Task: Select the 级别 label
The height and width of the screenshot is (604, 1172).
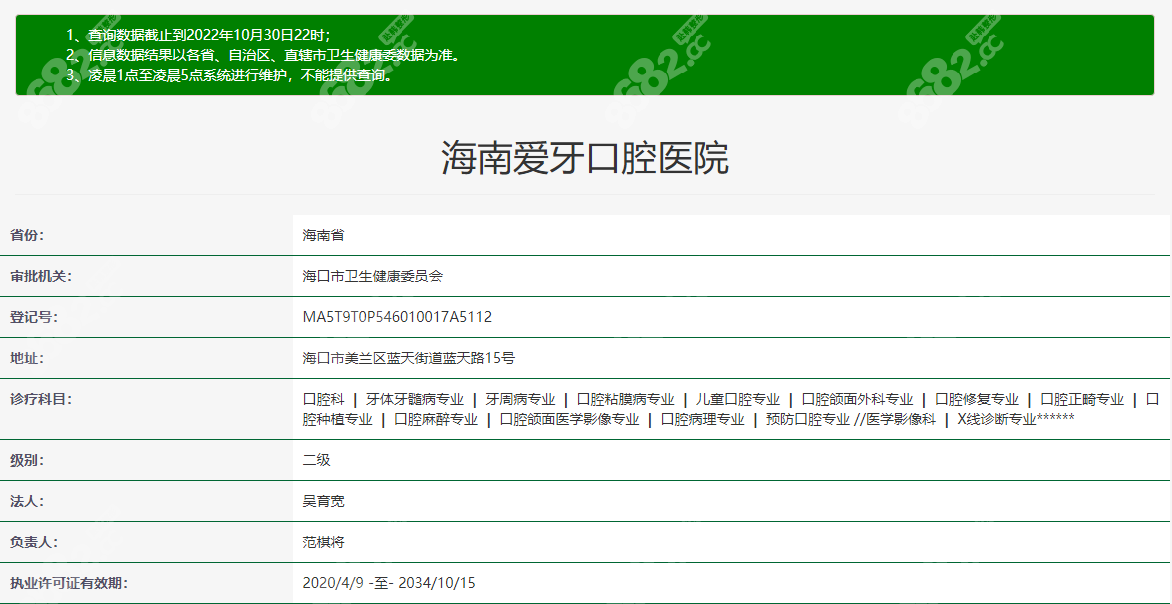Action: pos(27,460)
